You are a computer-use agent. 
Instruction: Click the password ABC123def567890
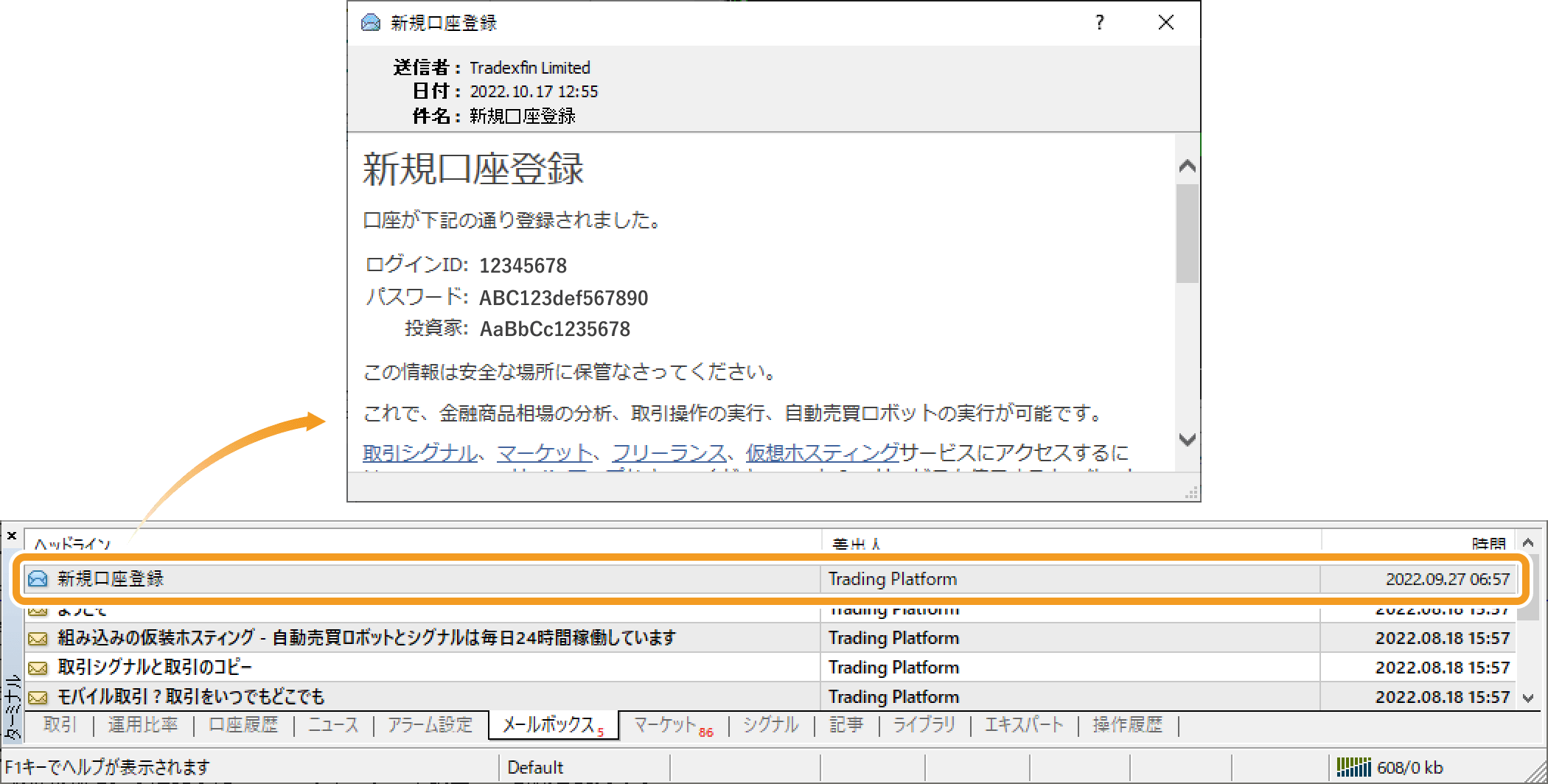pos(564,298)
